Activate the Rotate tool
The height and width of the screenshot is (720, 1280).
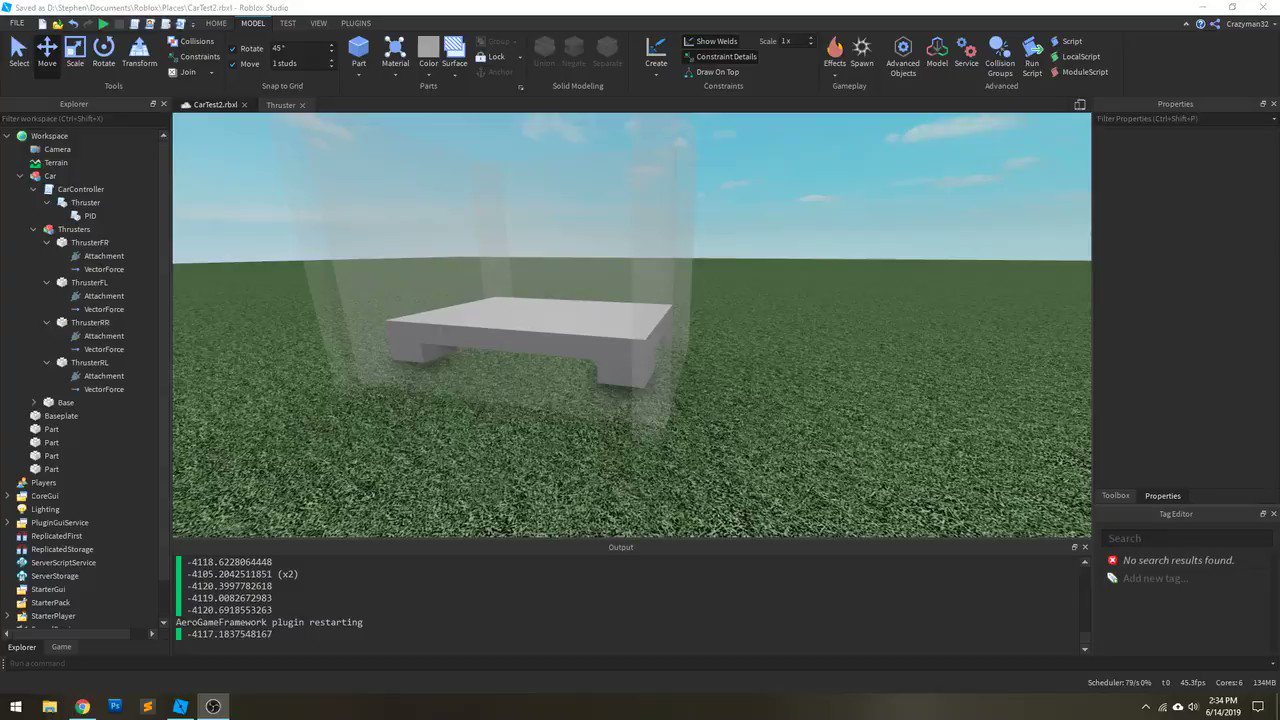103,50
